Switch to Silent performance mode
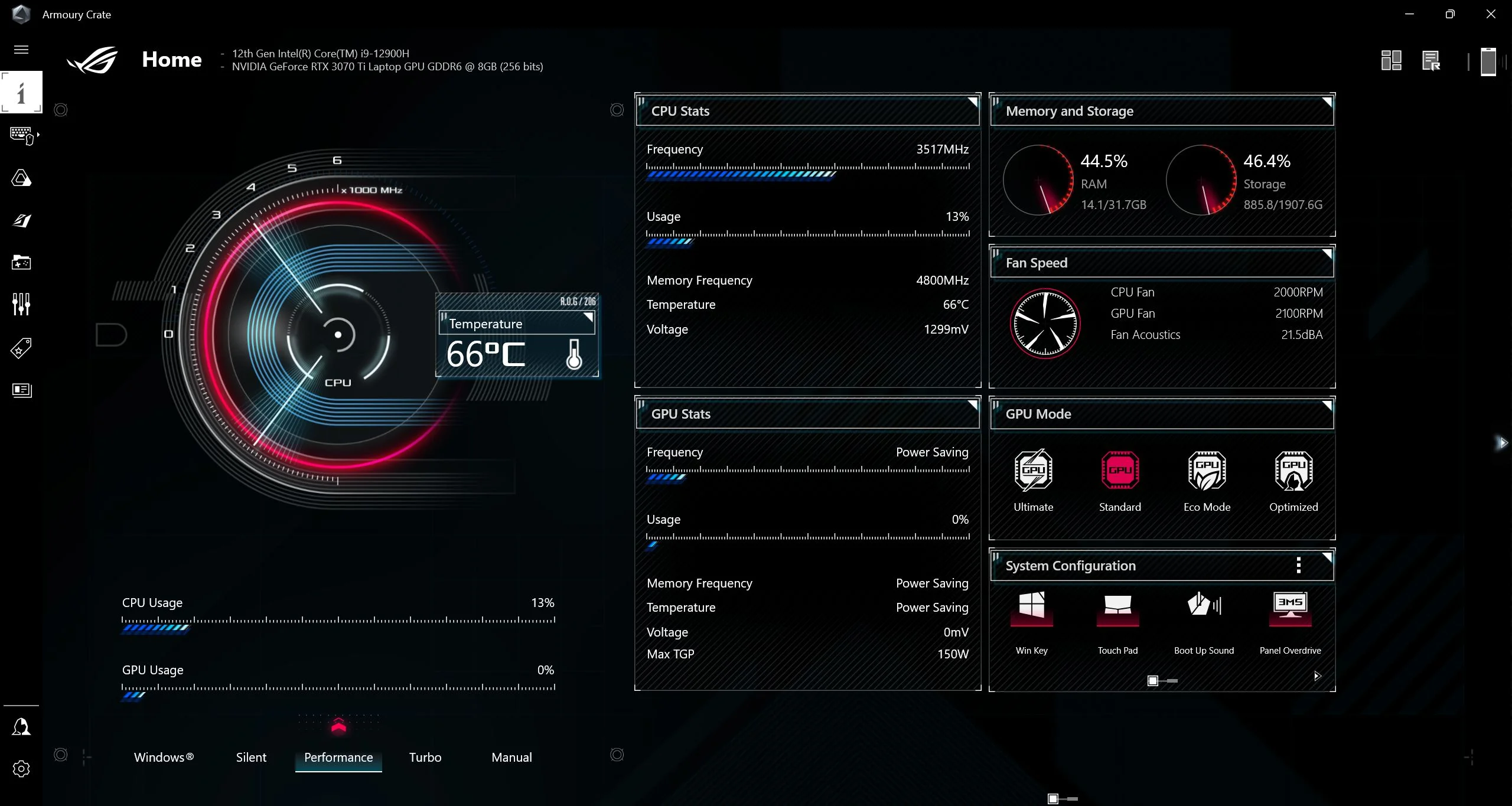Image resolution: width=1512 pixels, height=806 pixels. pos(250,757)
